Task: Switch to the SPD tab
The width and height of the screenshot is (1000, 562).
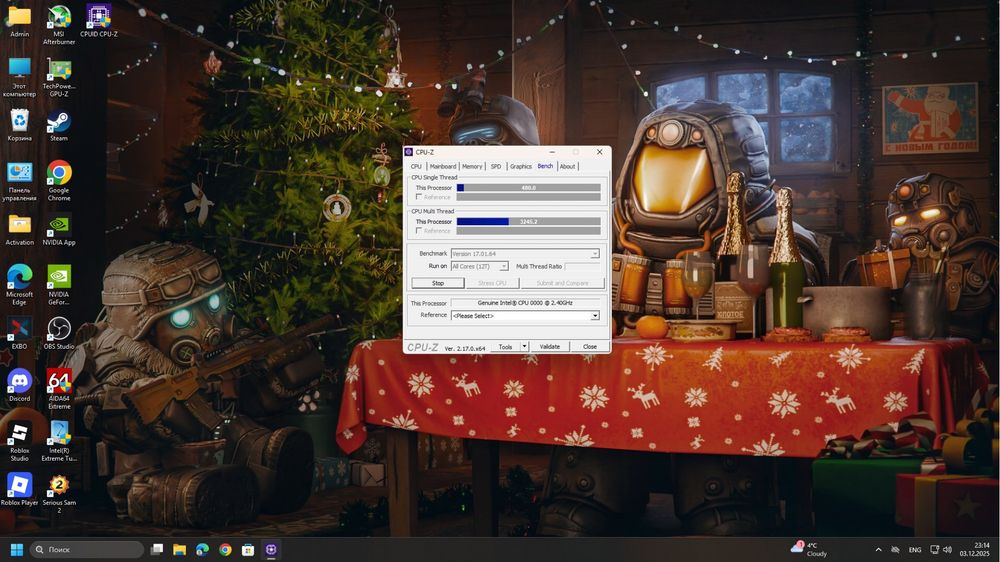Action: click(496, 166)
